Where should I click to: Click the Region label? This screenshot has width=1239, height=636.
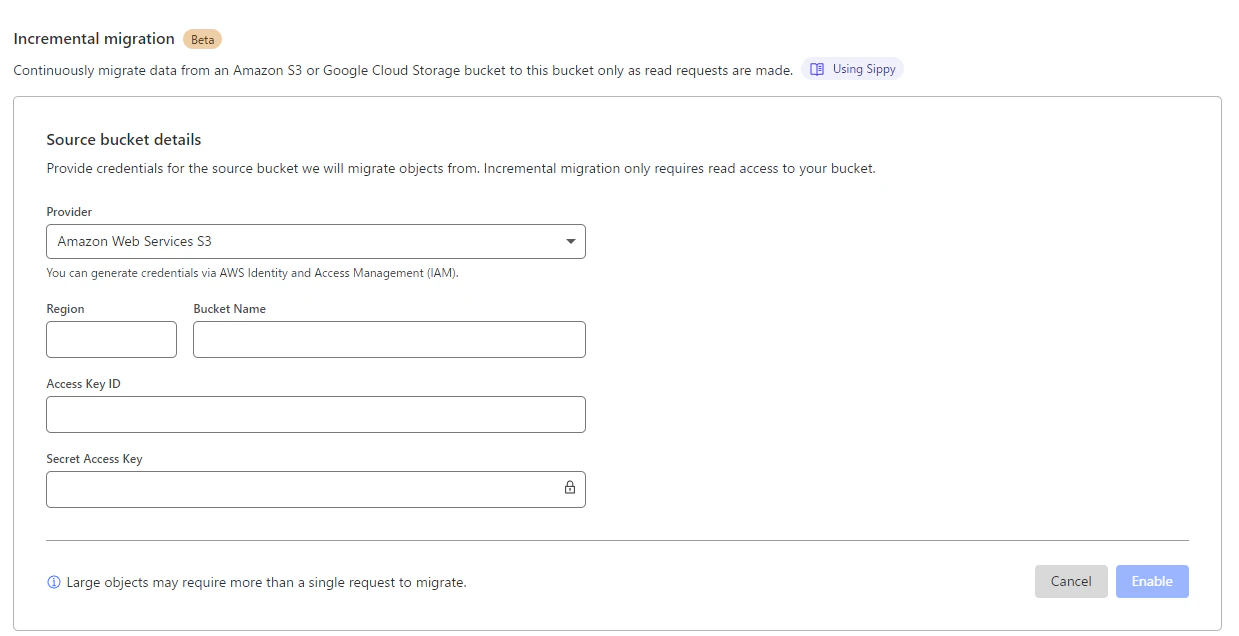click(x=65, y=309)
